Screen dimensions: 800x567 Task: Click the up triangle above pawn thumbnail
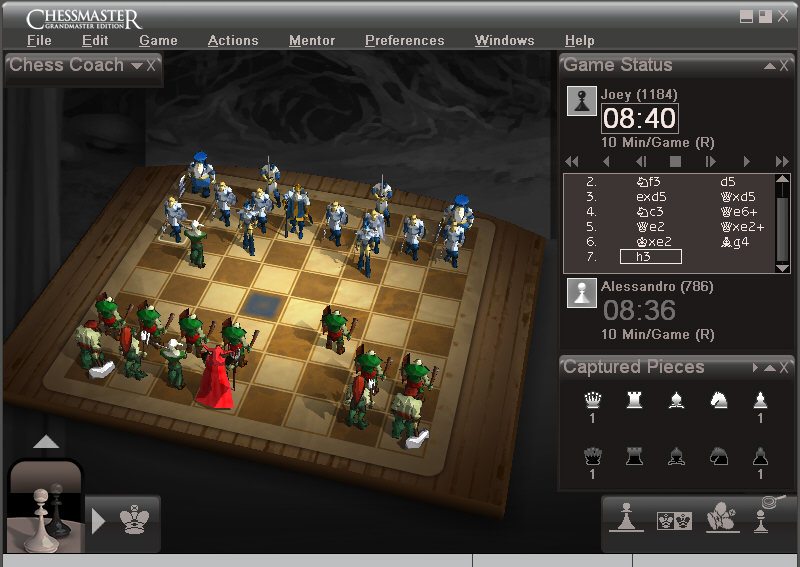[46, 442]
